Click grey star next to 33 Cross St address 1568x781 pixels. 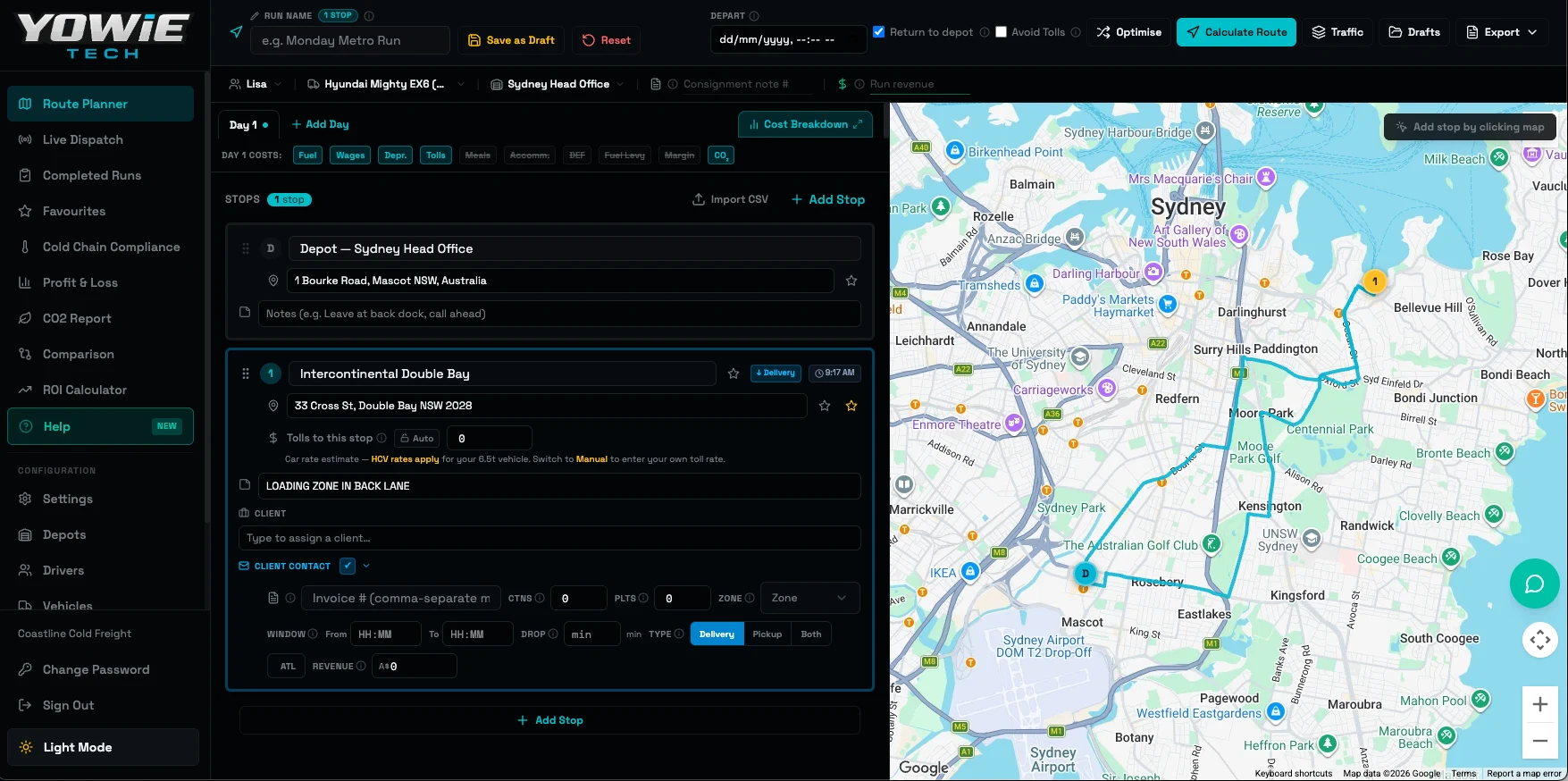pos(825,406)
